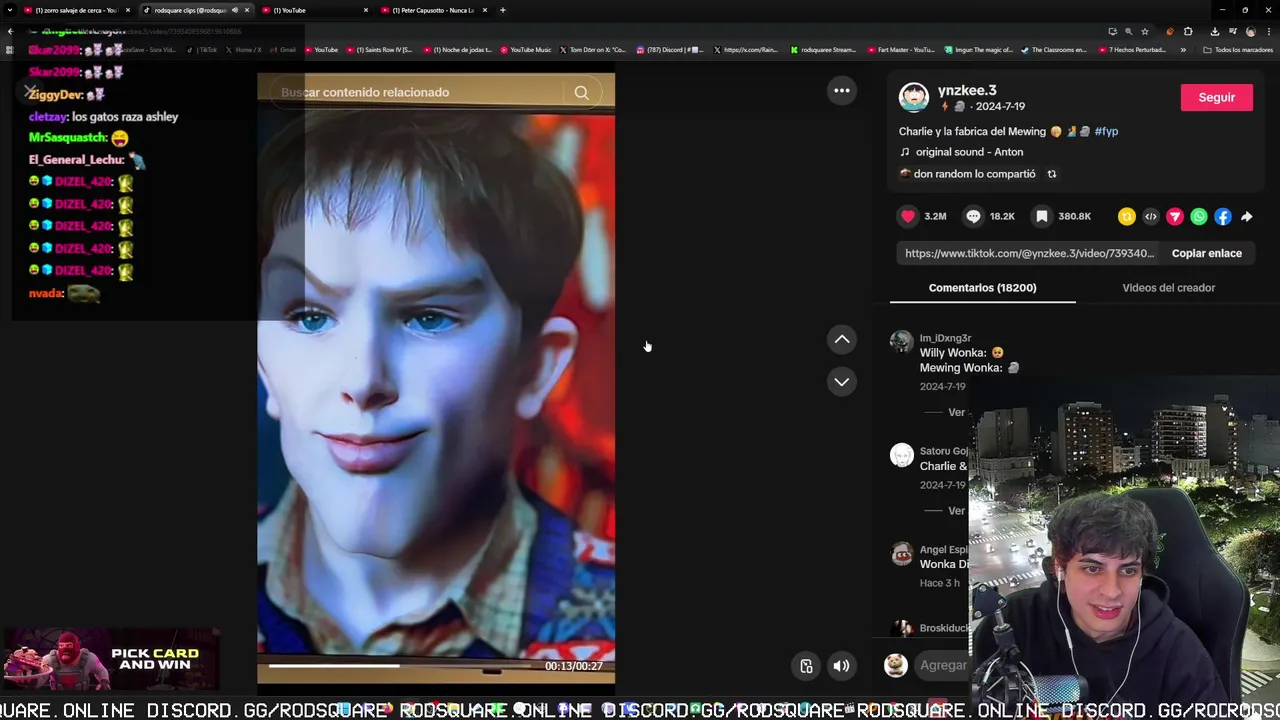
Task: Open comments via the speech bubble icon
Action: (973, 216)
